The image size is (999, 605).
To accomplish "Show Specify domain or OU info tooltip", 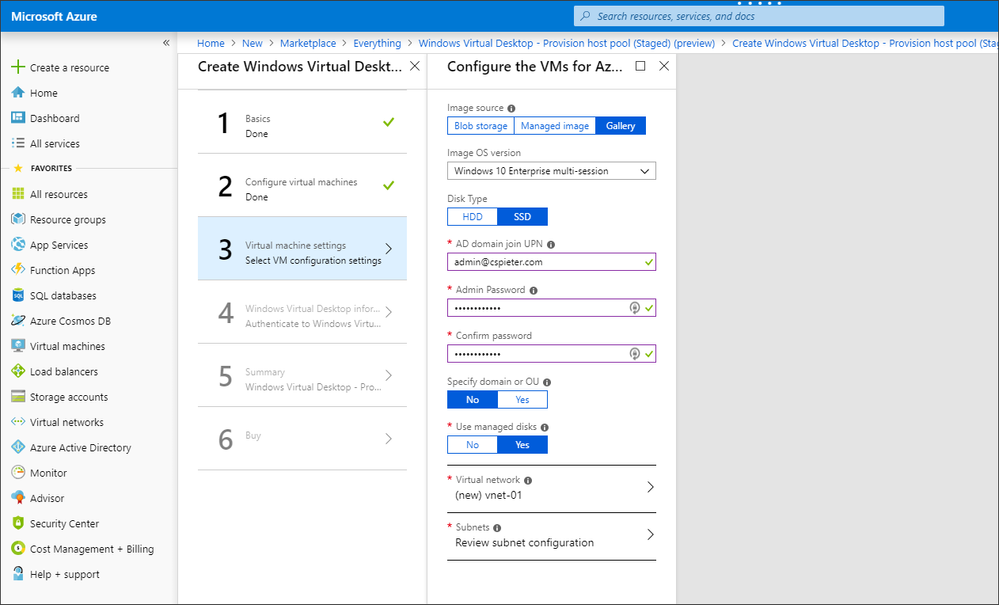I will click(x=547, y=382).
